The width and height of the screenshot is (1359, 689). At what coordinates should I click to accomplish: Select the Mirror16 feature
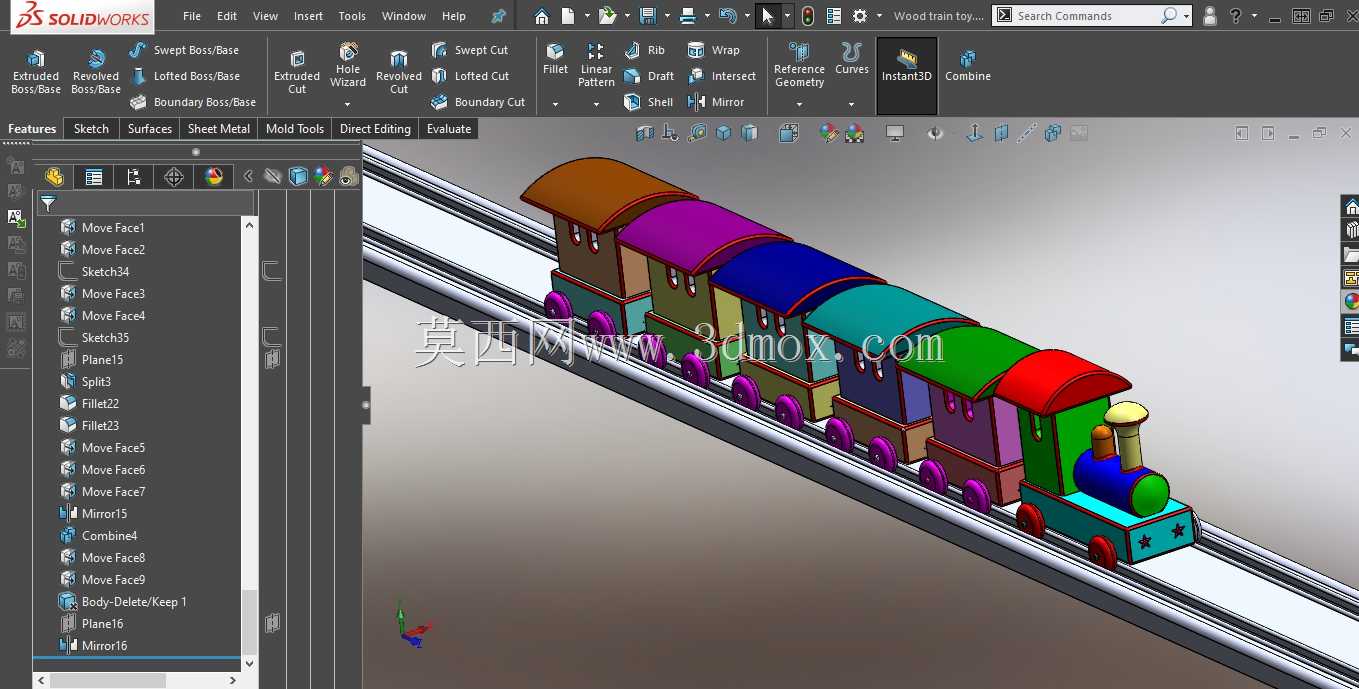94,645
